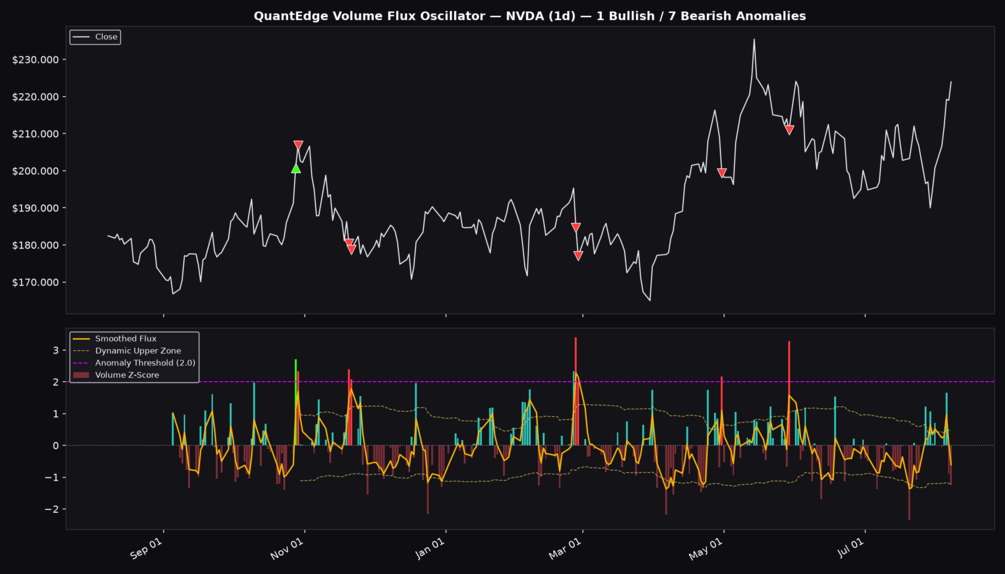This screenshot has height=574, width=1005.
Task: Click the price line's highest peak above $230
Action: (x=754, y=40)
